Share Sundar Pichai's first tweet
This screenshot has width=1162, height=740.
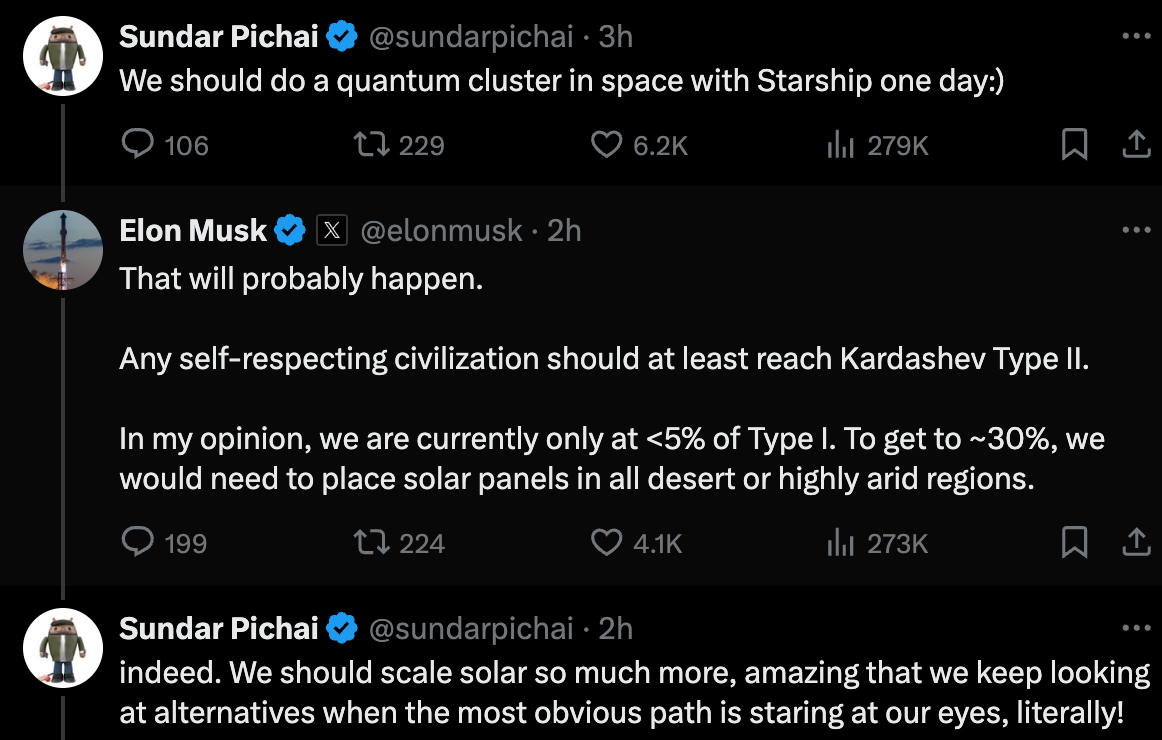[x=1135, y=146]
